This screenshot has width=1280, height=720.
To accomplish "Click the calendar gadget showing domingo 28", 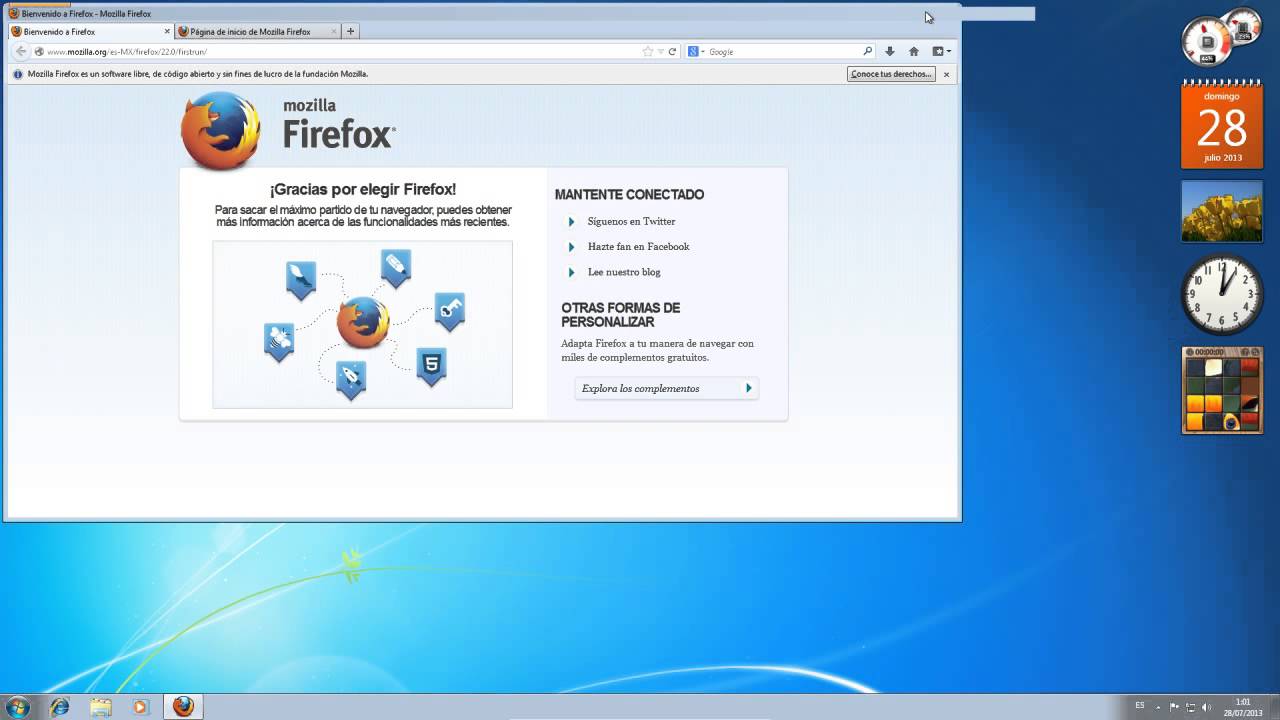I will click(x=1222, y=124).
